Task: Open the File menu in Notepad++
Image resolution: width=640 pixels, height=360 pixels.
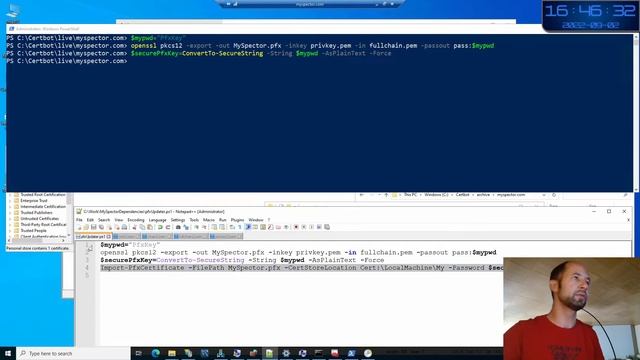Action: (79, 220)
